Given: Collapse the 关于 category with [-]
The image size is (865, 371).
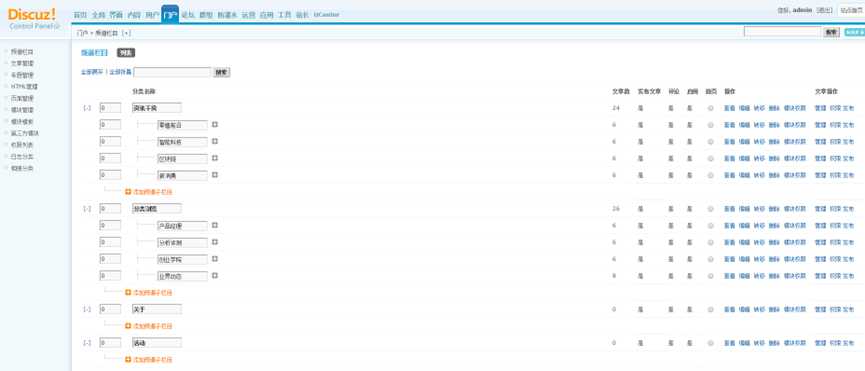Looking at the screenshot, I should tap(87, 309).
